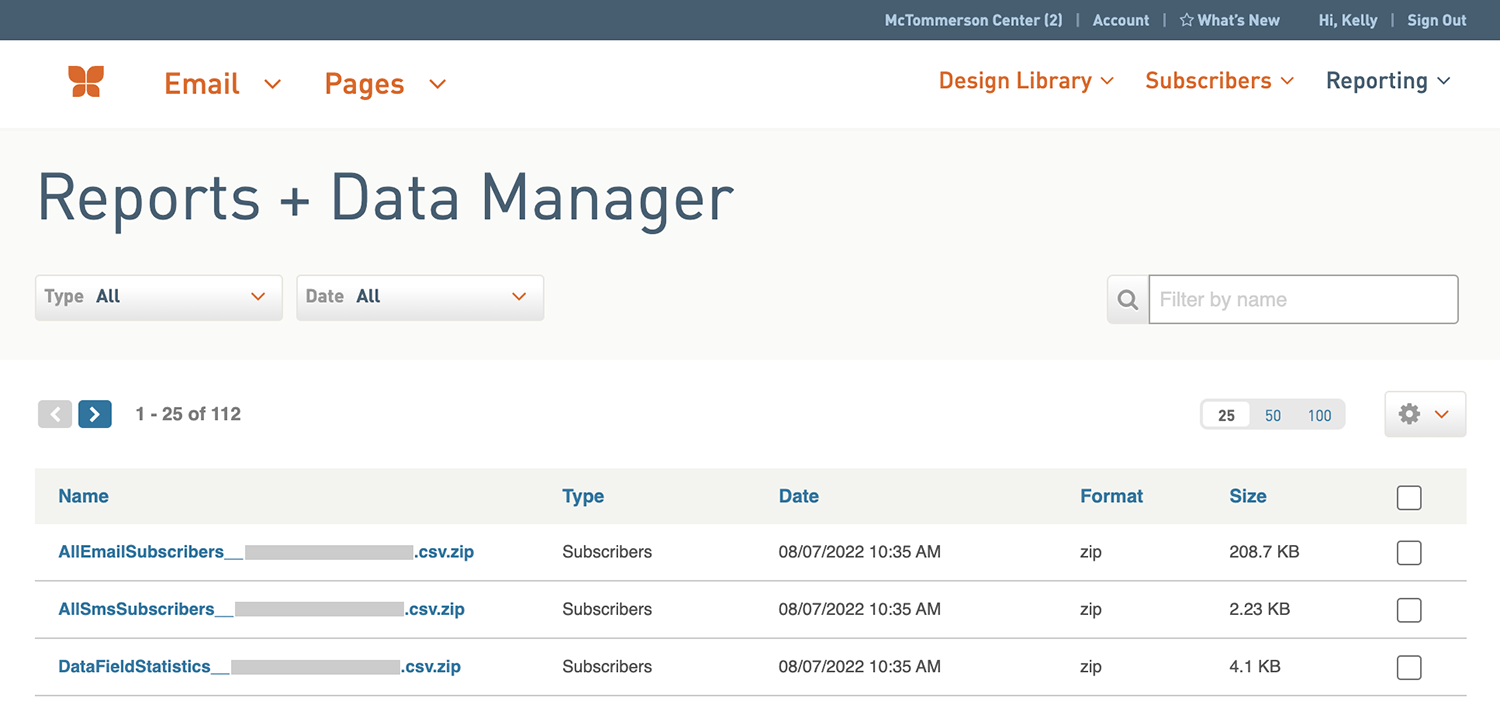The height and width of the screenshot is (701, 1500).
Task: Click the star icon beside What's New
Action: 1186,20
